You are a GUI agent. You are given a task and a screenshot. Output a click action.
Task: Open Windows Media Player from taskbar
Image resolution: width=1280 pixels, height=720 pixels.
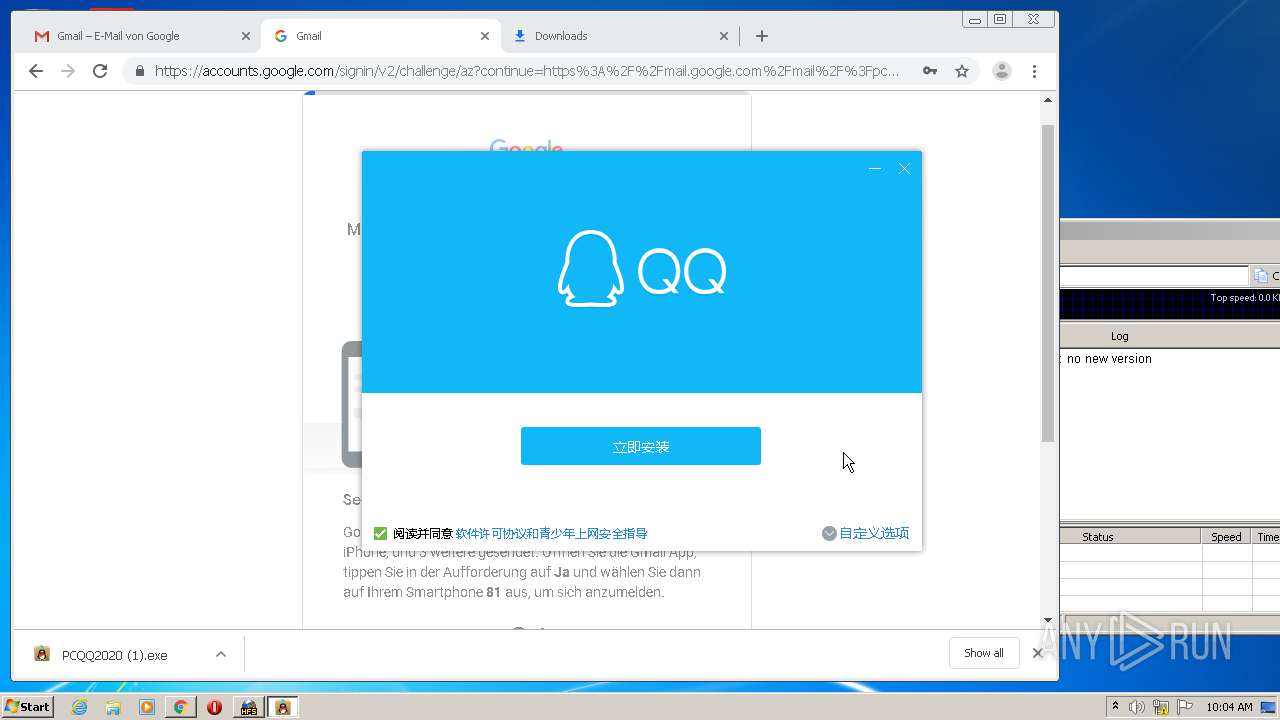(147, 707)
